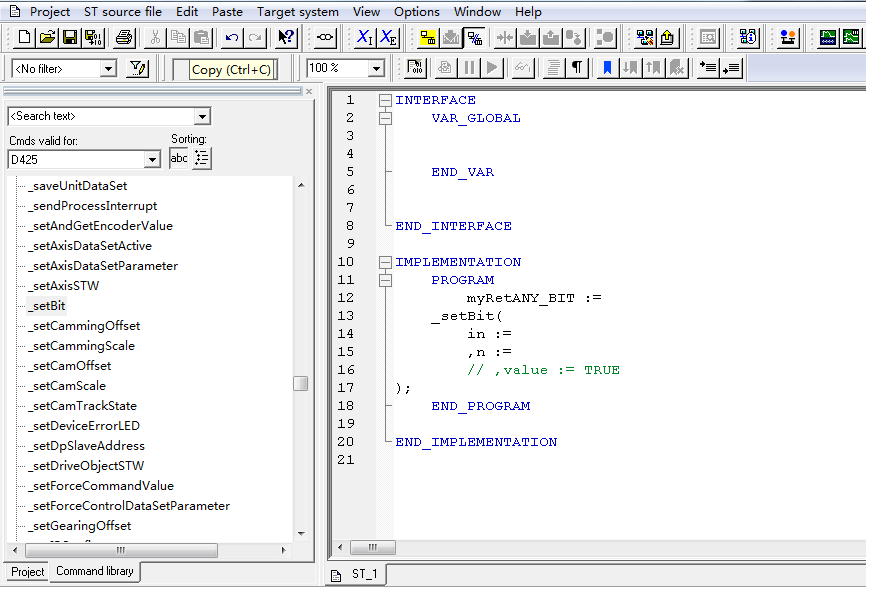This screenshot has height=590, width=870.
Task: Switch to the Project tab
Action: pos(28,572)
